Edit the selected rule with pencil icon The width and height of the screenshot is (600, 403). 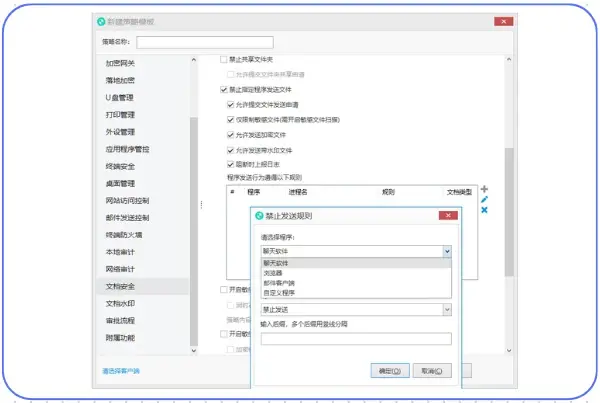click(484, 199)
